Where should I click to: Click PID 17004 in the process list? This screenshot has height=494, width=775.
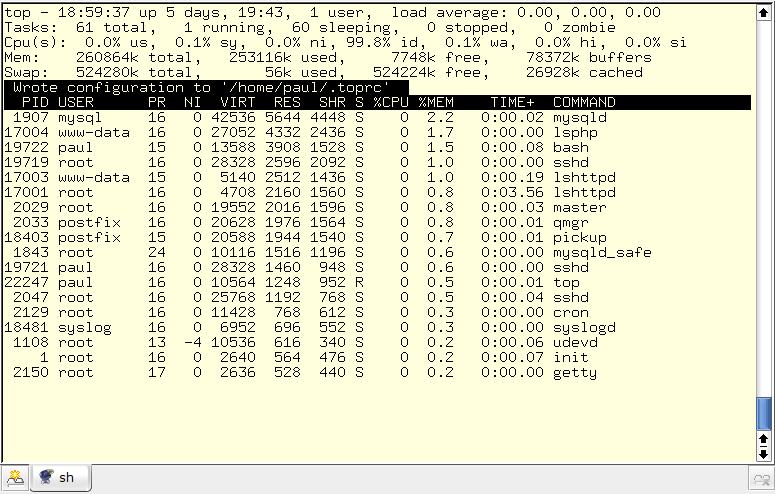point(26,133)
